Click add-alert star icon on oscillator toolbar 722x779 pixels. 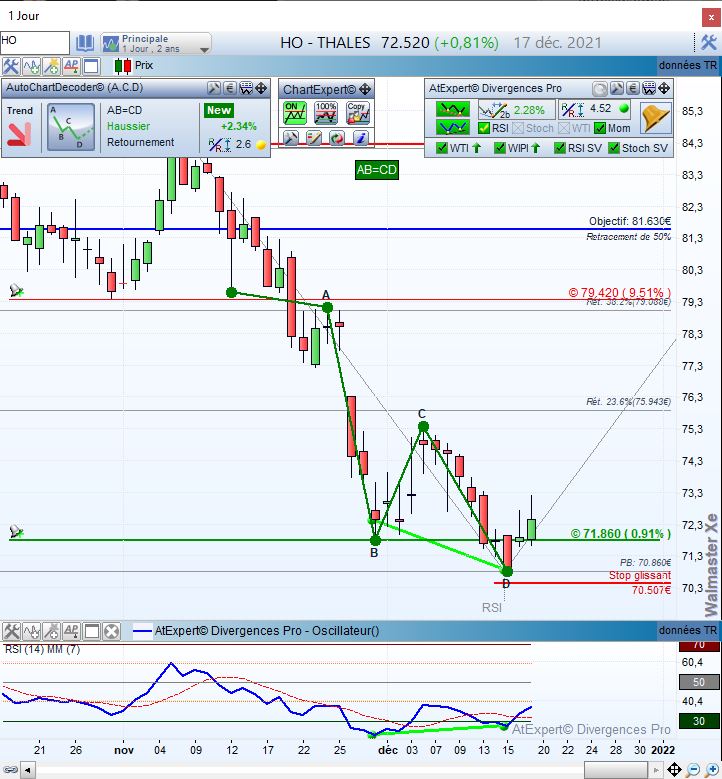point(52,631)
